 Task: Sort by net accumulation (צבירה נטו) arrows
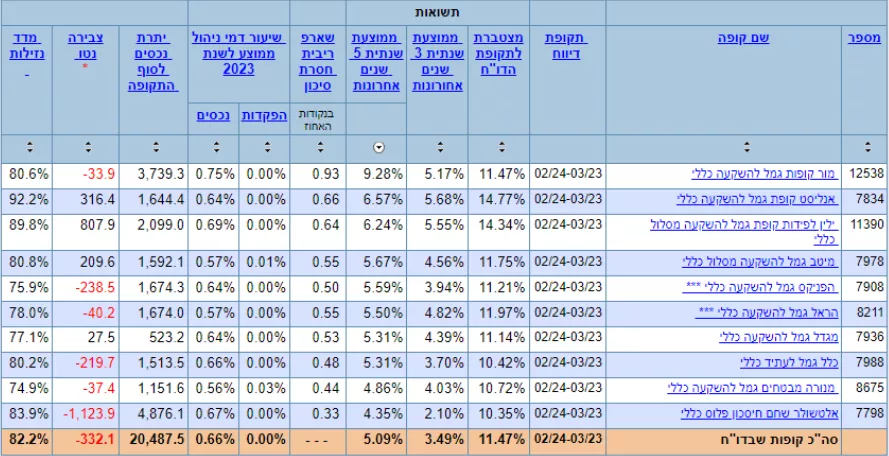click(87, 148)
